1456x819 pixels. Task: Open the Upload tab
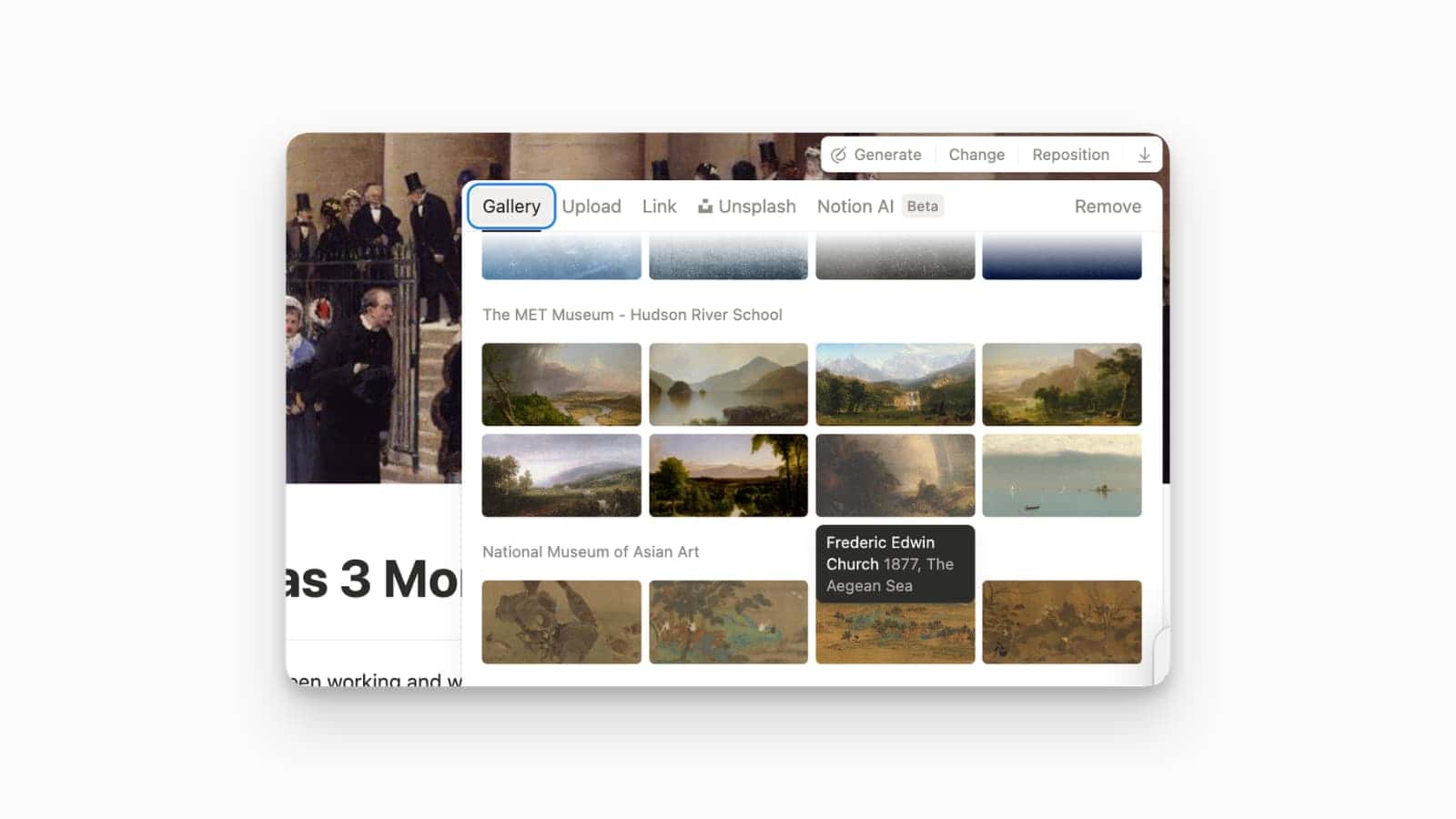[591, 207]
